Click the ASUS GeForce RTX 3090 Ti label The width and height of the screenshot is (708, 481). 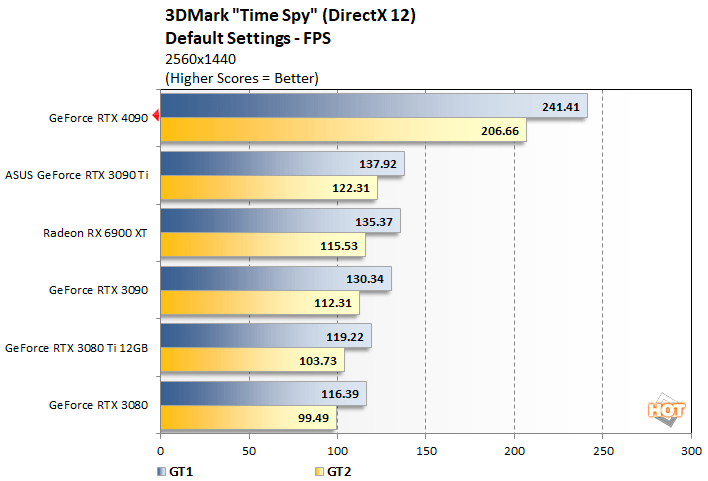coord(77,175)
